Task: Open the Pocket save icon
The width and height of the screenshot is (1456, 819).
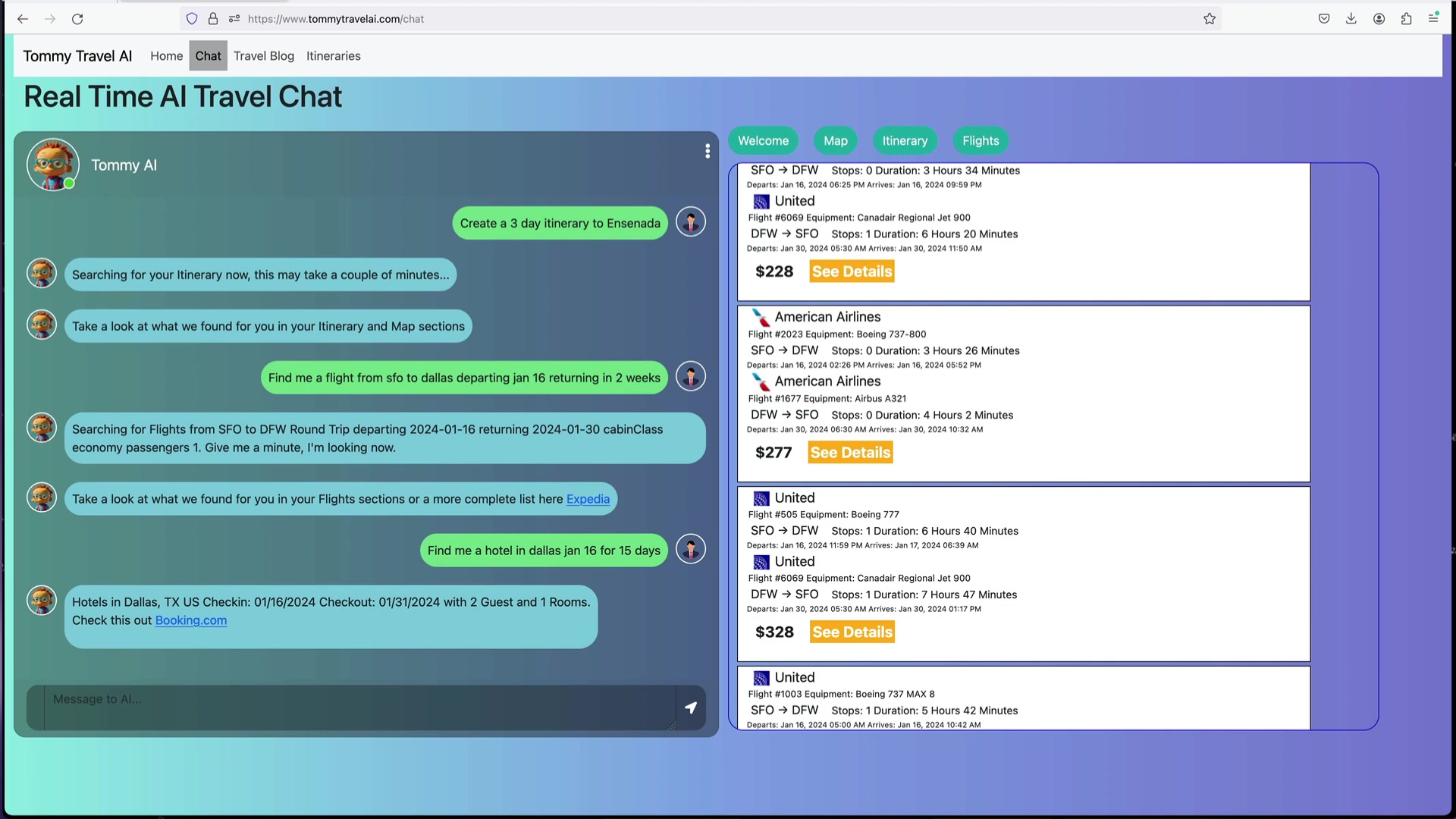Action: pos(1324,19)
